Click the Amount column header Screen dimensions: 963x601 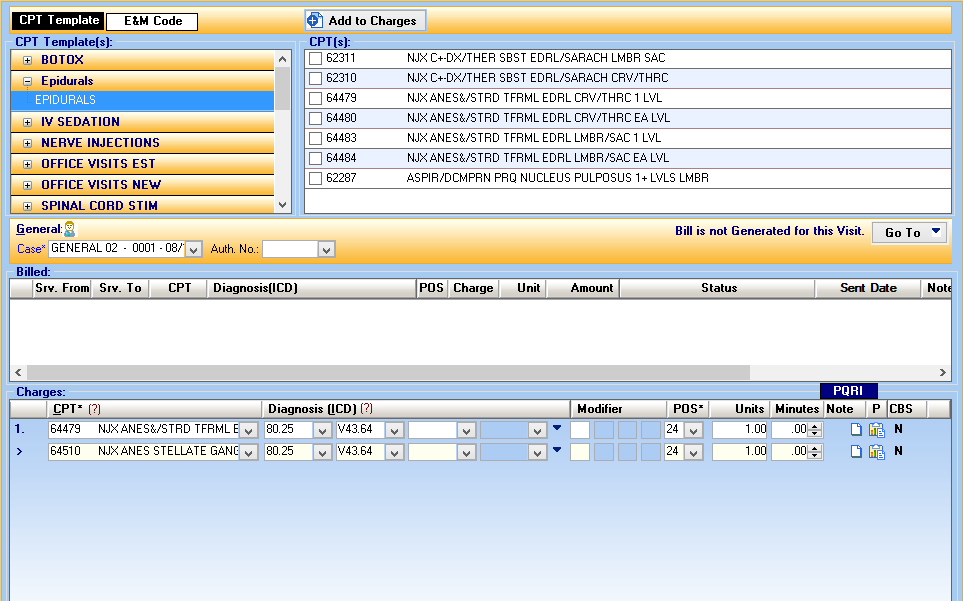point(583,288)
